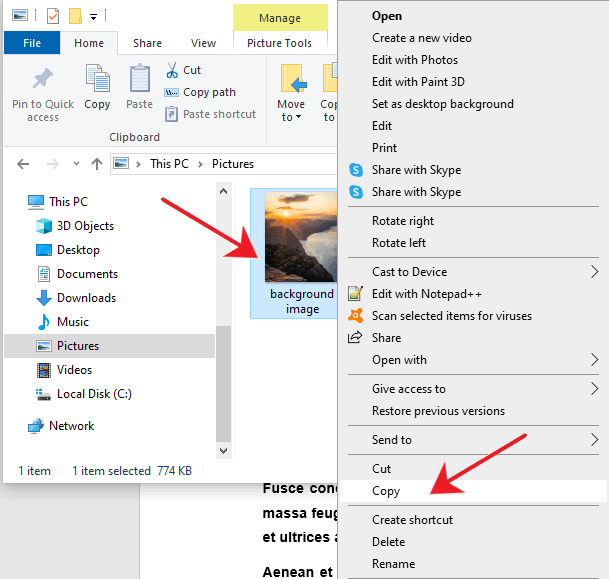Click the navigation pane scrollbar thumb
The image size is (609, 579).
223,384
